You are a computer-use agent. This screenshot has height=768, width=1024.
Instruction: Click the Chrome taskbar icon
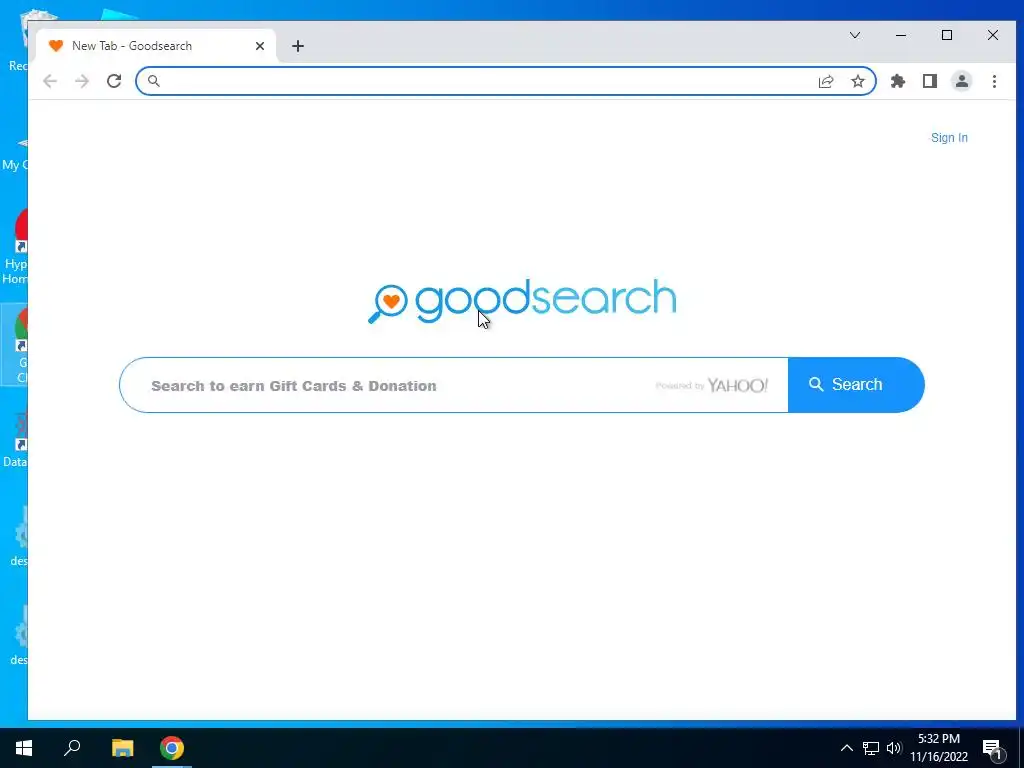[x=172, y=748]
